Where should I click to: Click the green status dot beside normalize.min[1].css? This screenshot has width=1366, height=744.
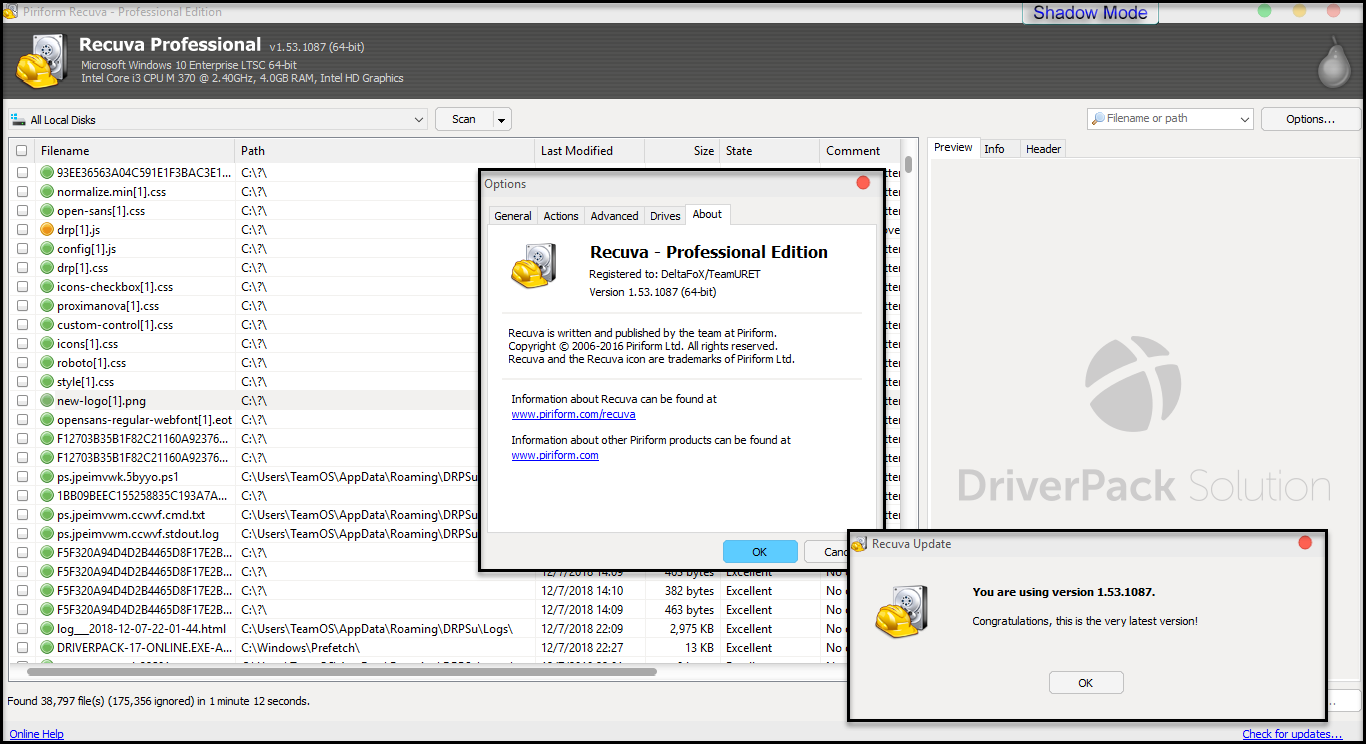pyautogui.click(x=46, y=192)
